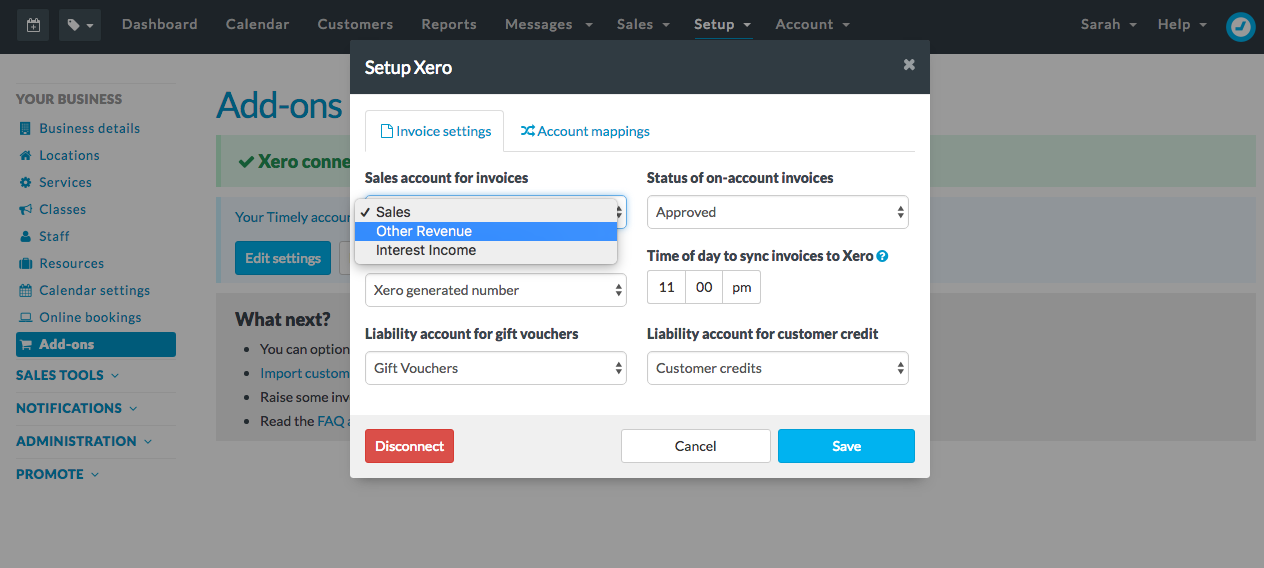1264x568 pixels.
Task: Open Calendar settings in the sidebar
Action: pos(94,290)
